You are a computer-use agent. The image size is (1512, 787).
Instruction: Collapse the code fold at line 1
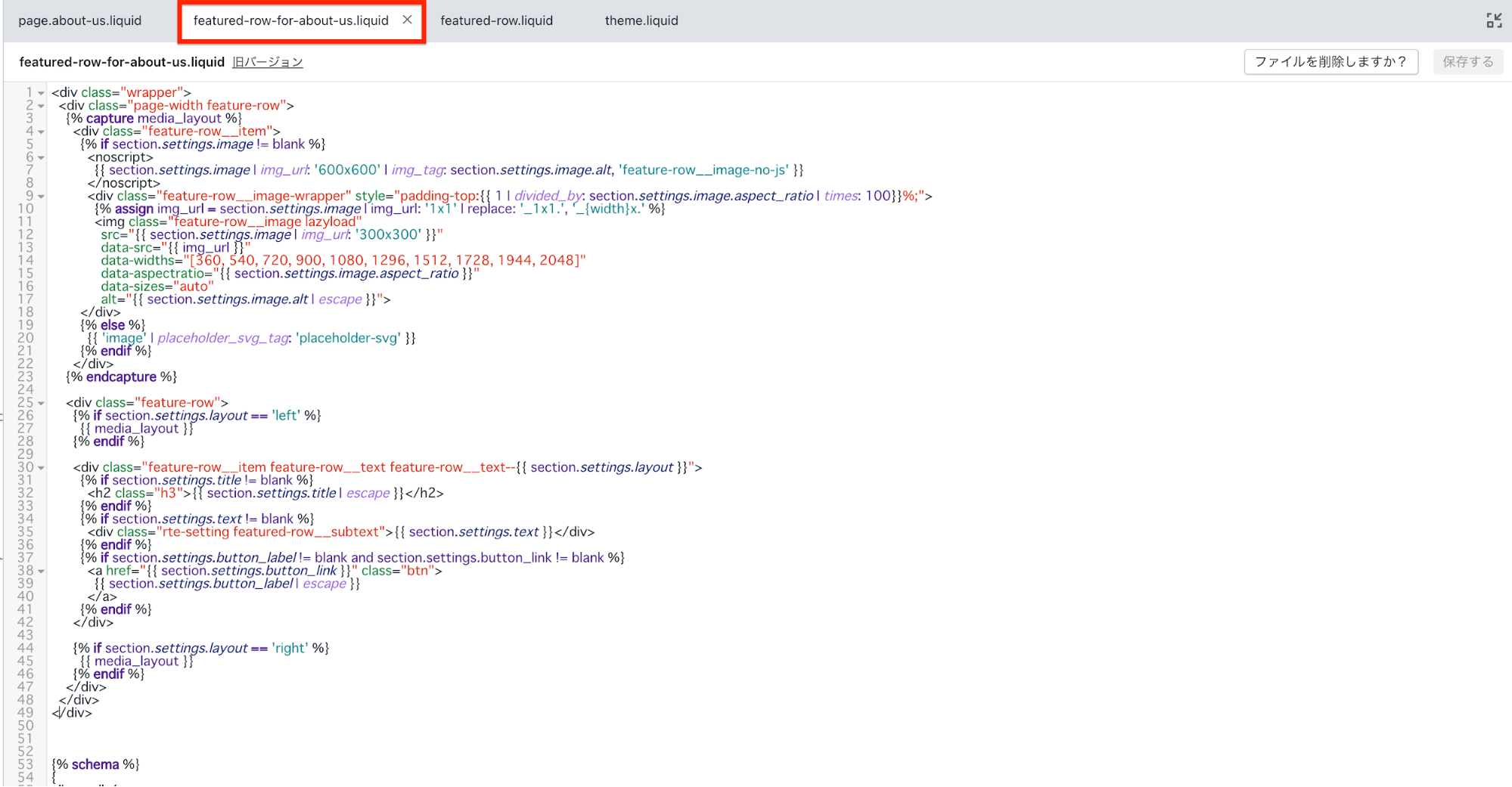41,93
